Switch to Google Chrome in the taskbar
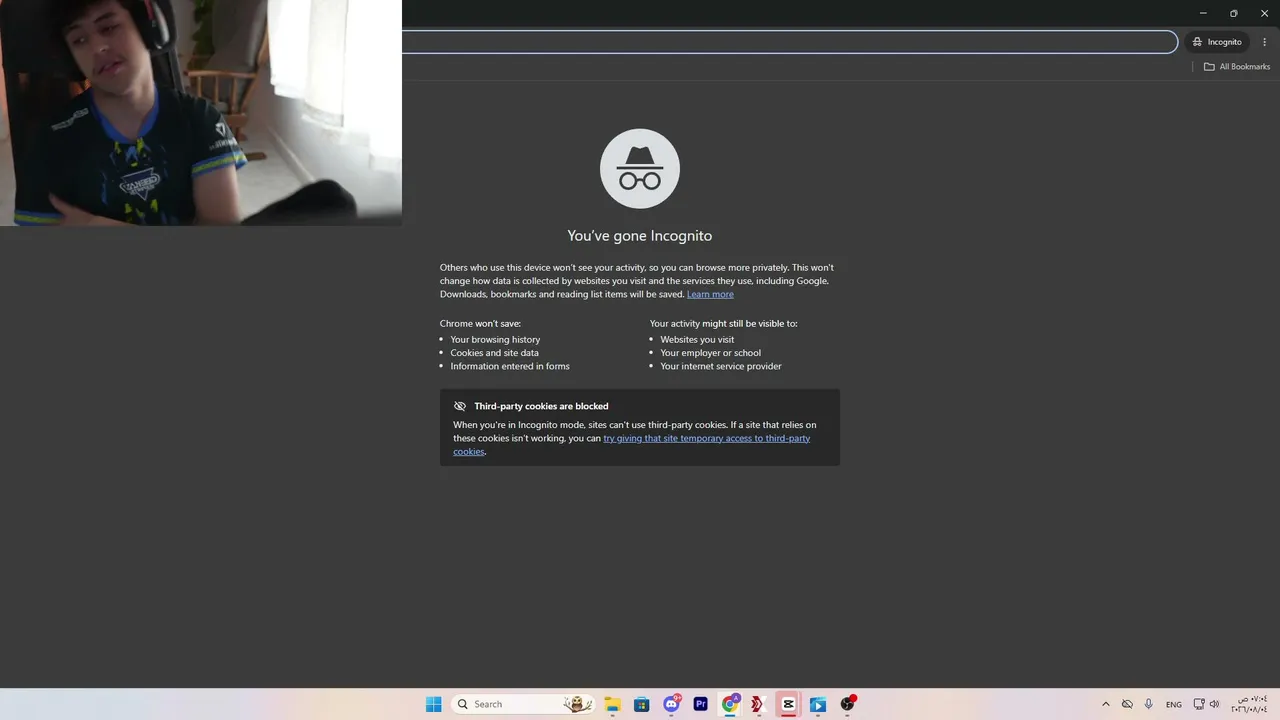Screen dimensions: 1280x720 pos(730,704)
